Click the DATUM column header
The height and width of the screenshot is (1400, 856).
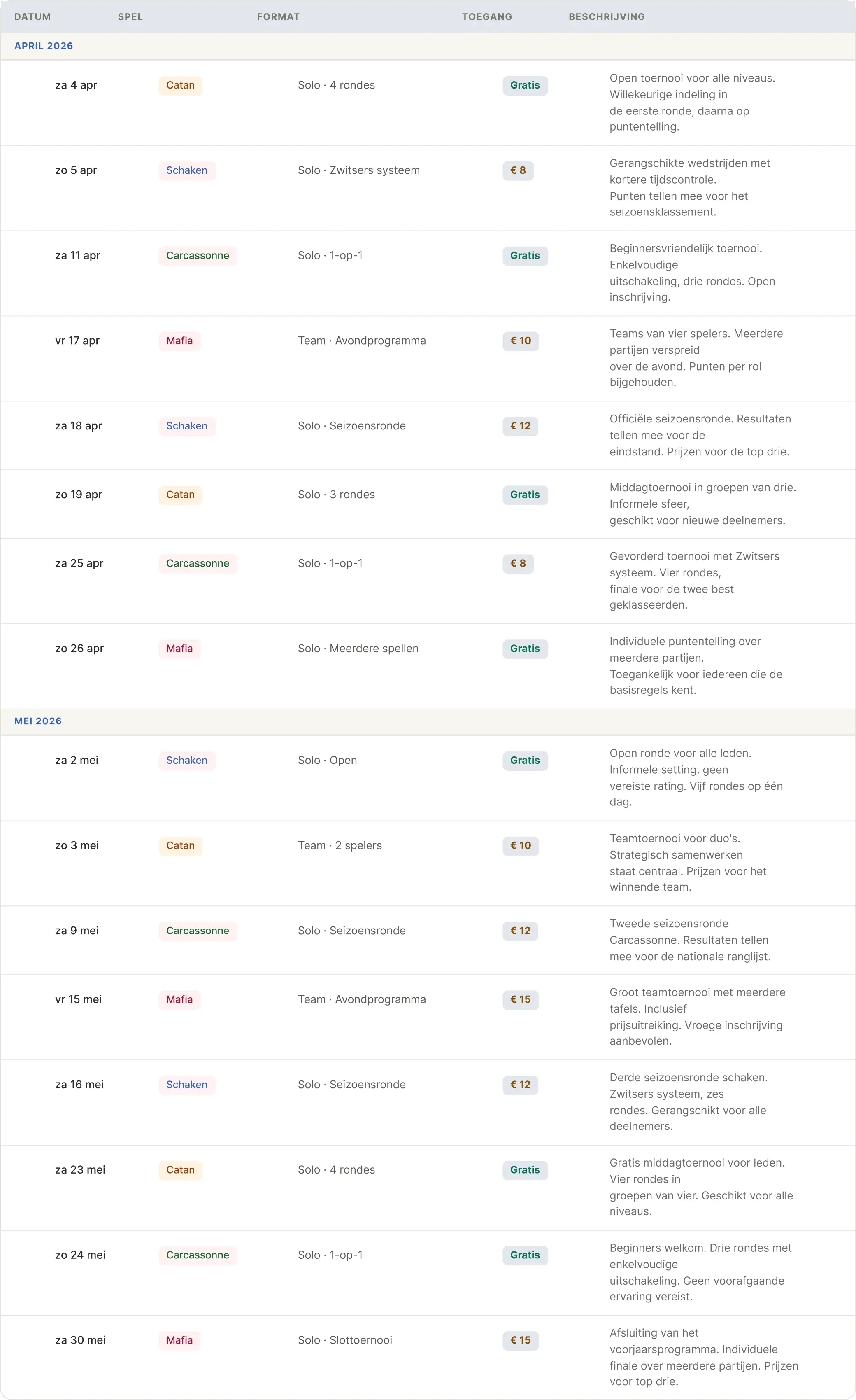(x=33, y=16)
